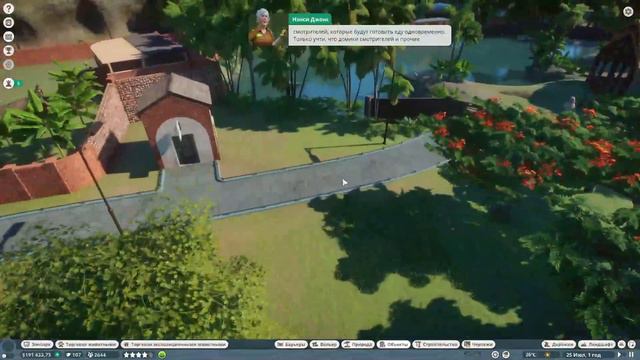Click the tutorial dialogue text box
This screenshot has width=640, height=360.
pyautogui.click(x=370, y=36)
